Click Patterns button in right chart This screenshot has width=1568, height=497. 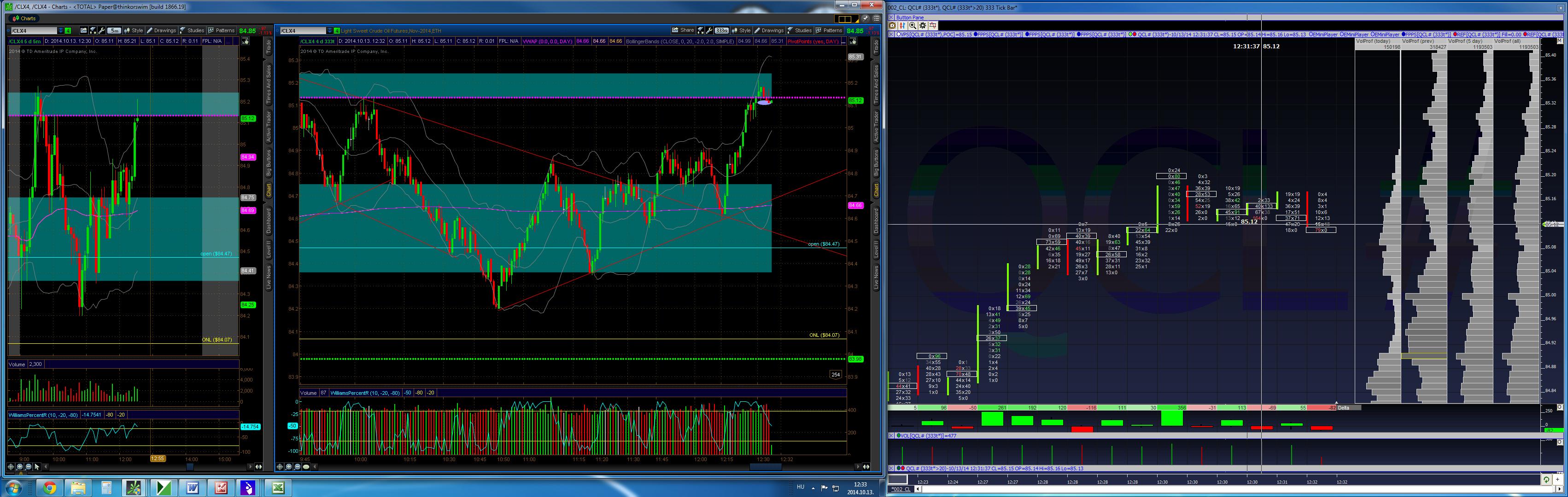[x=829, y=30]
